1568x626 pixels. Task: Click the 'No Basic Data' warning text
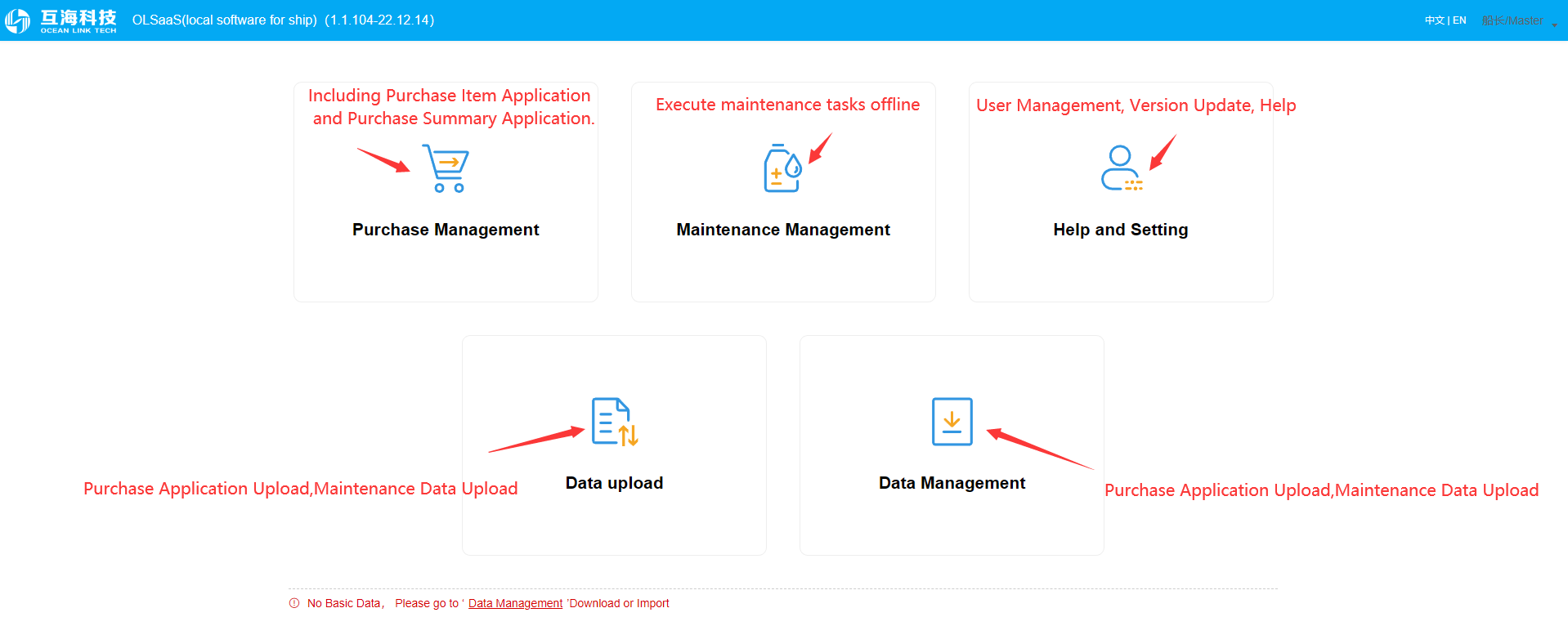tap(344, 603)
